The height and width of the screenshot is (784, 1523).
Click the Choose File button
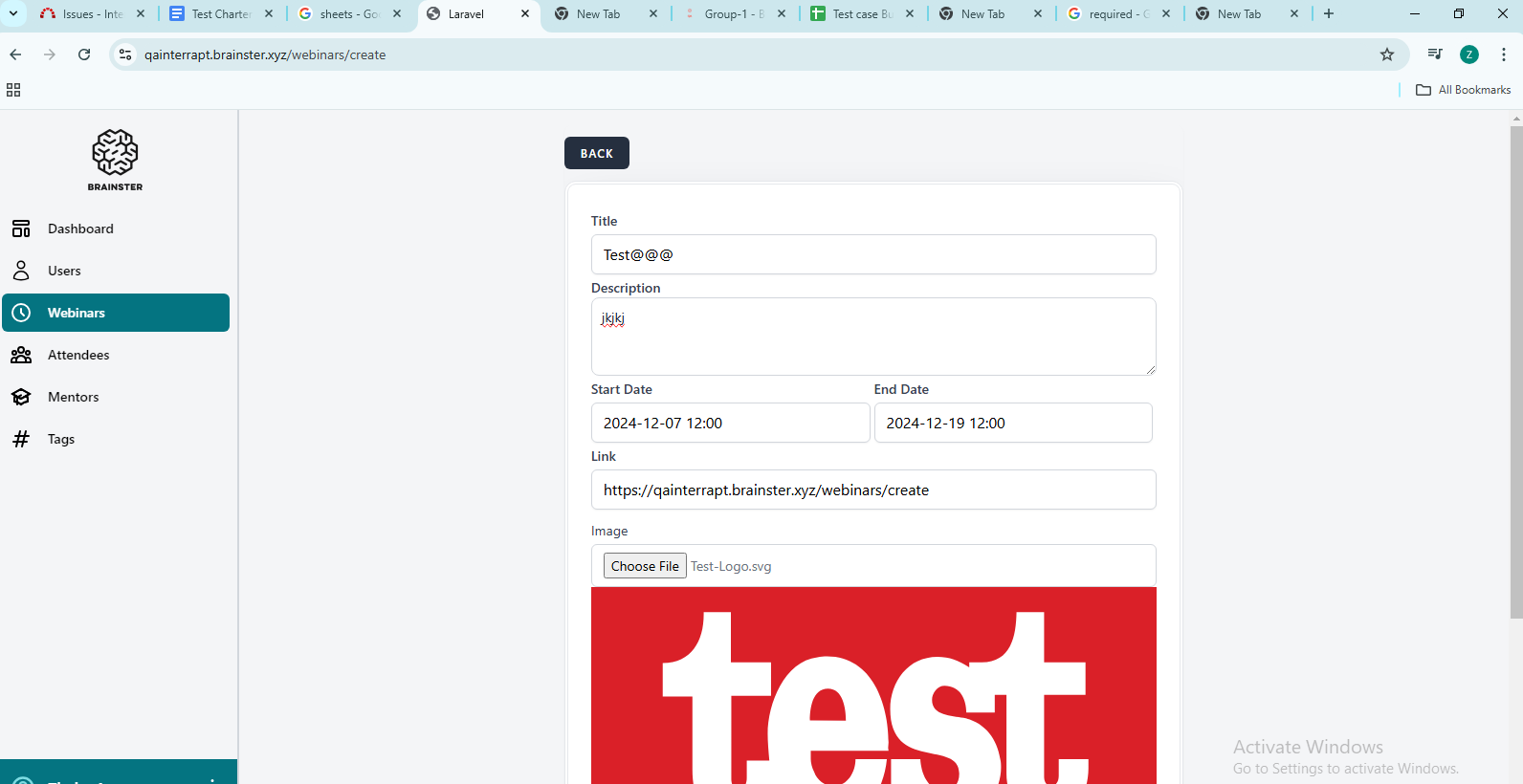pos(645,566)
